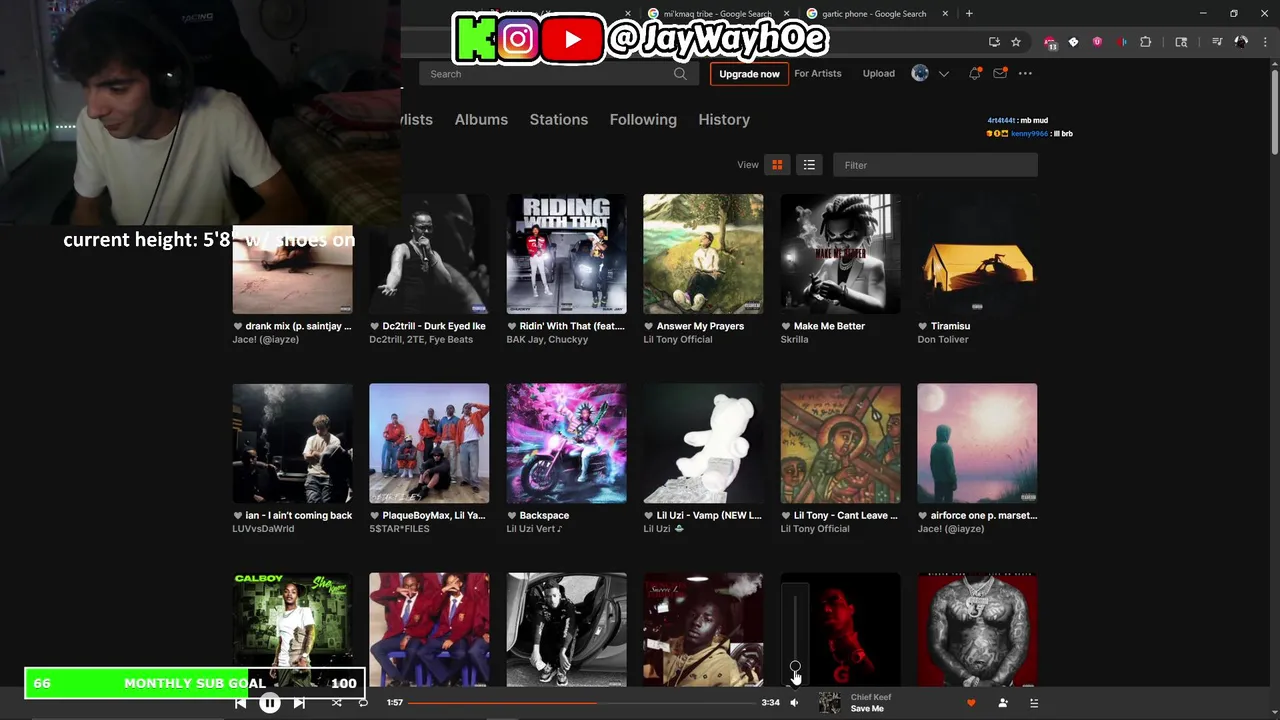Switch to gartic phone Google Search tab

[x=874, y=14]
